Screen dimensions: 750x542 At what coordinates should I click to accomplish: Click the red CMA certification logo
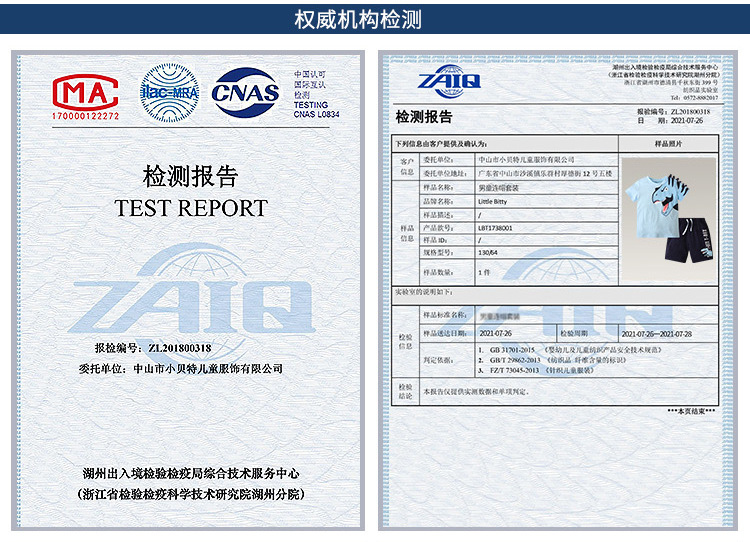(x=85, y=92)
